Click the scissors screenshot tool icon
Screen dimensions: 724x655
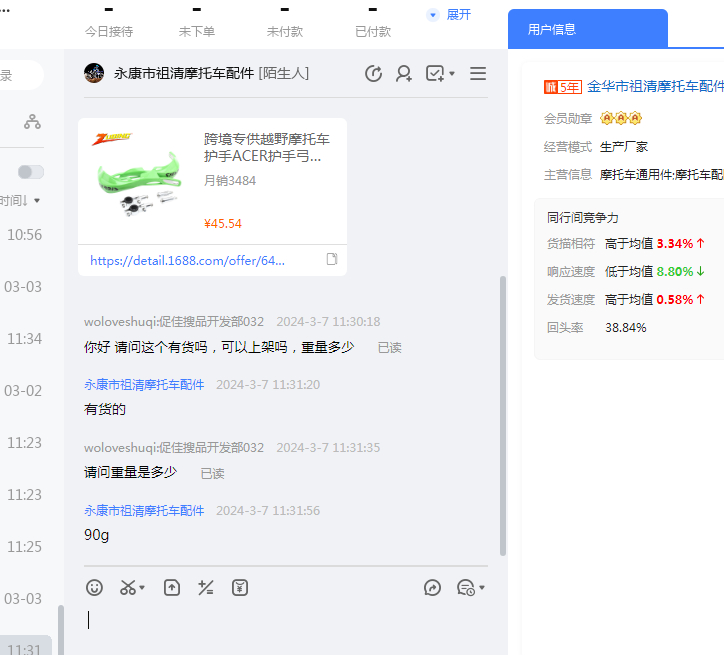(128, 588)
